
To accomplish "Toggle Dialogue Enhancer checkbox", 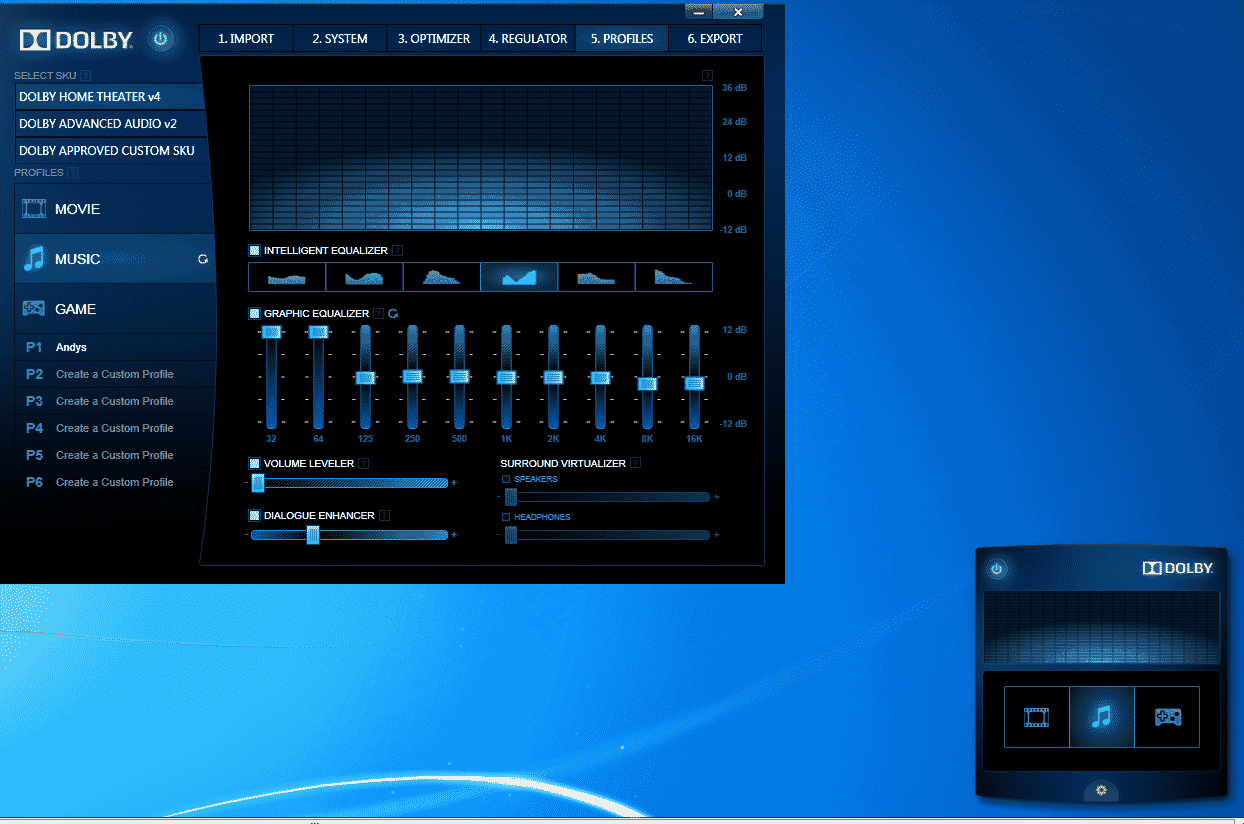I will click(x=254, y=515).
